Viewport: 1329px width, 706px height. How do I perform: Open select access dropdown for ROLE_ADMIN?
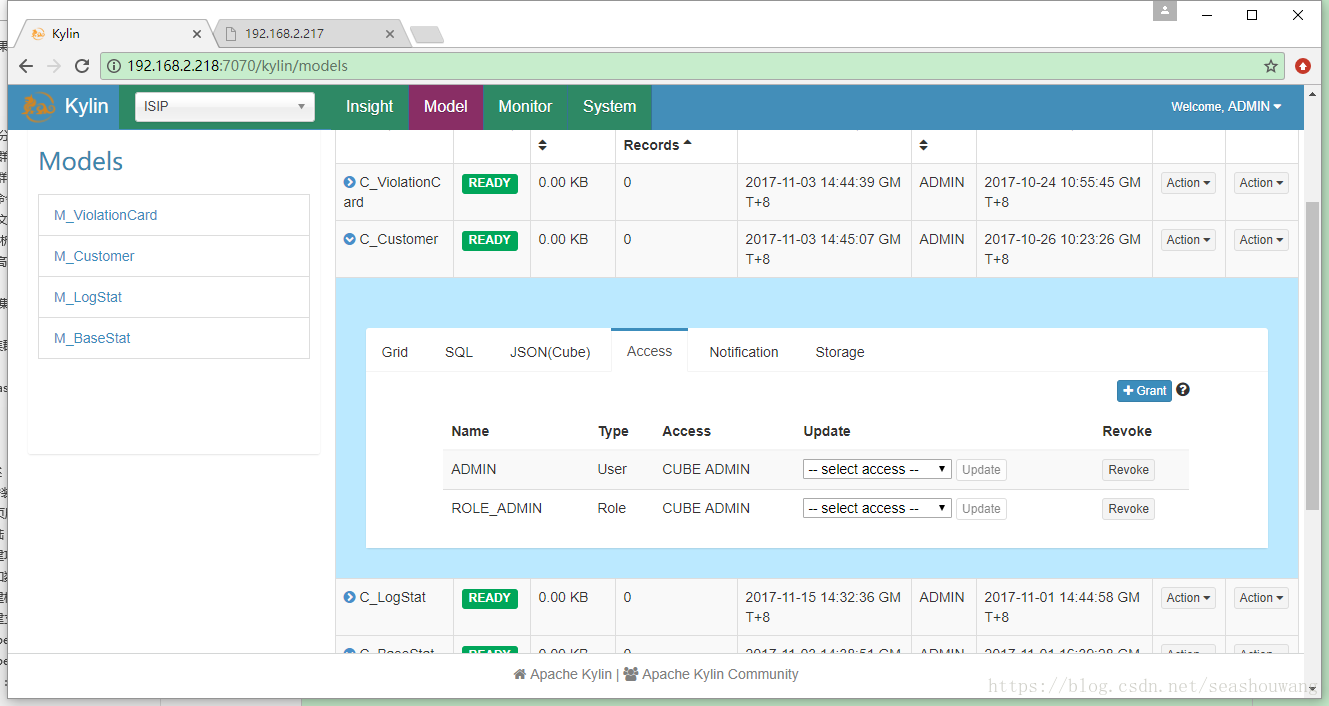coord(877,508)
